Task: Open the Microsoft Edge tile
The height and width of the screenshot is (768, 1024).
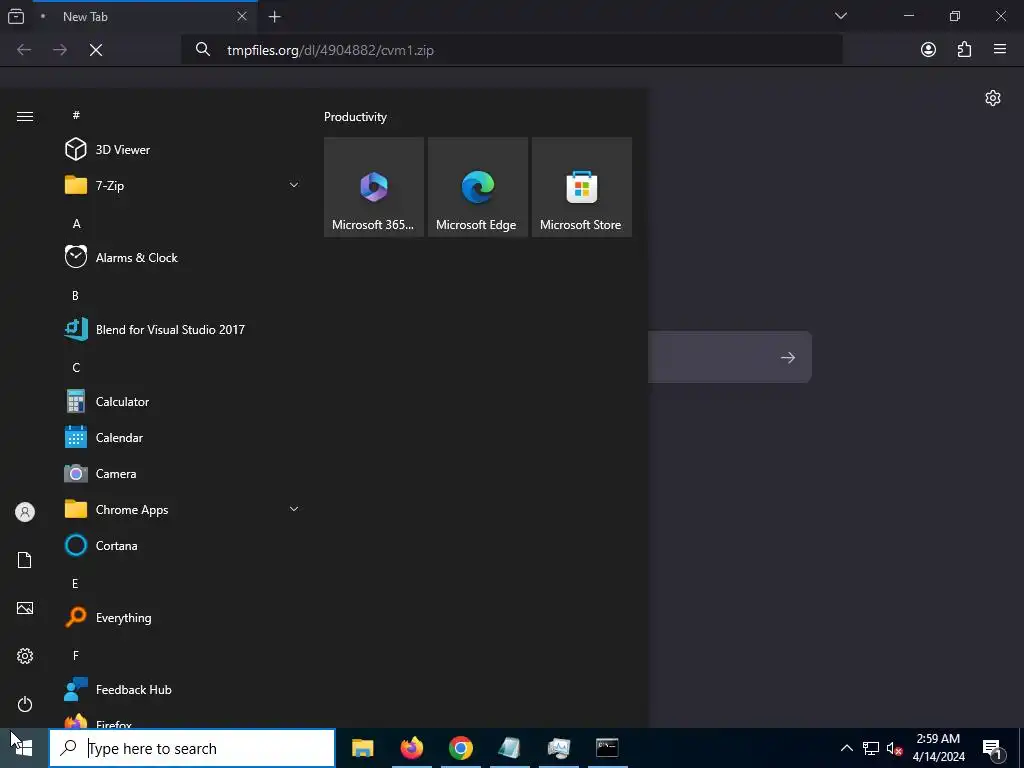Action: click(x=477, y=187)
